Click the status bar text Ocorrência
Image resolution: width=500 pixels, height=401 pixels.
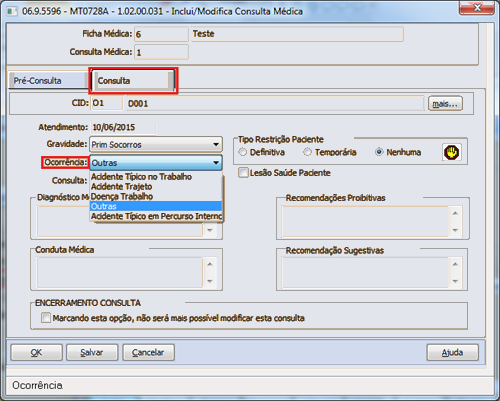(37, 385)
